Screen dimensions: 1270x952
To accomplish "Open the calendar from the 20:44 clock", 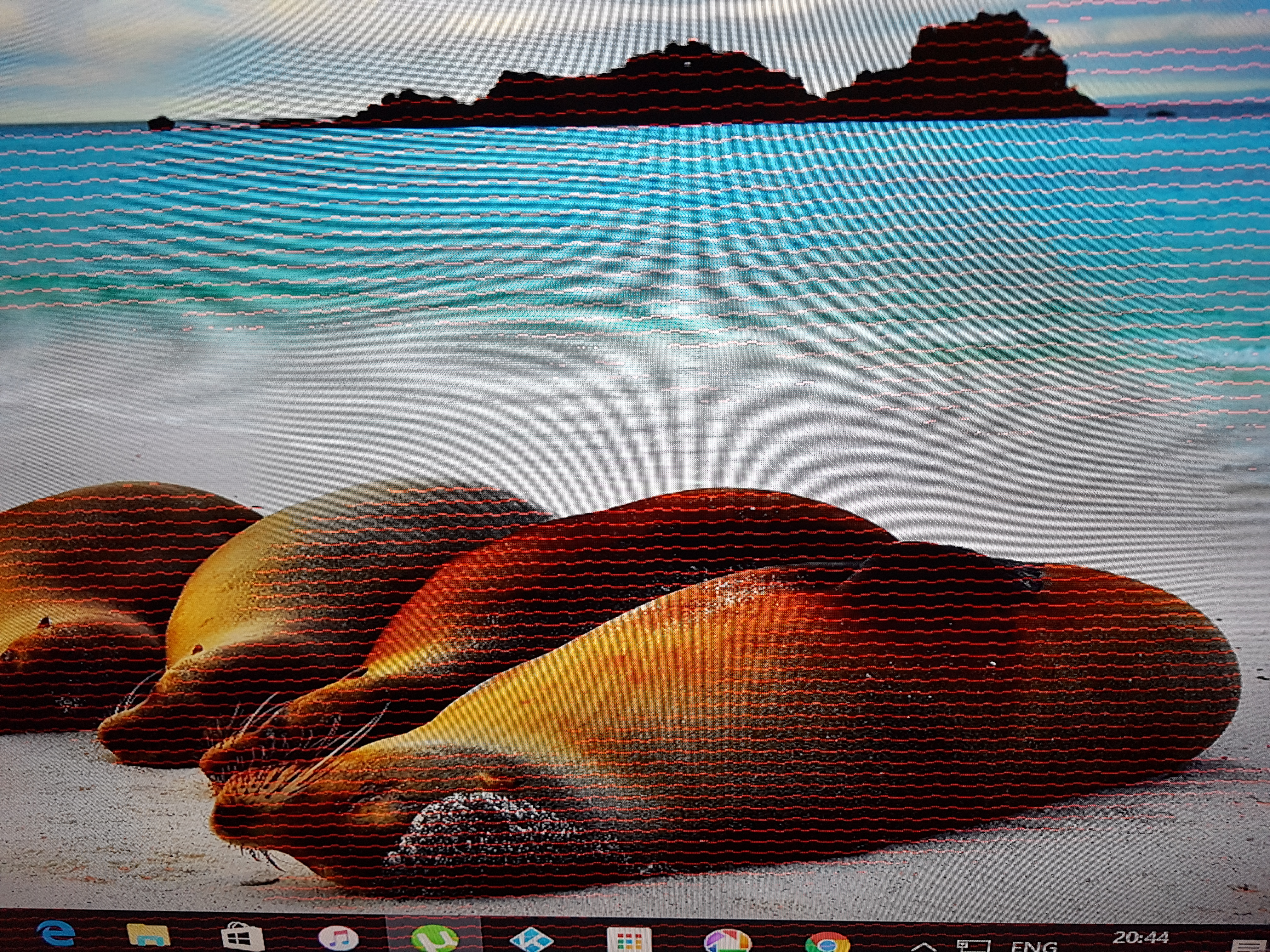I will (x=1140, y=938).
